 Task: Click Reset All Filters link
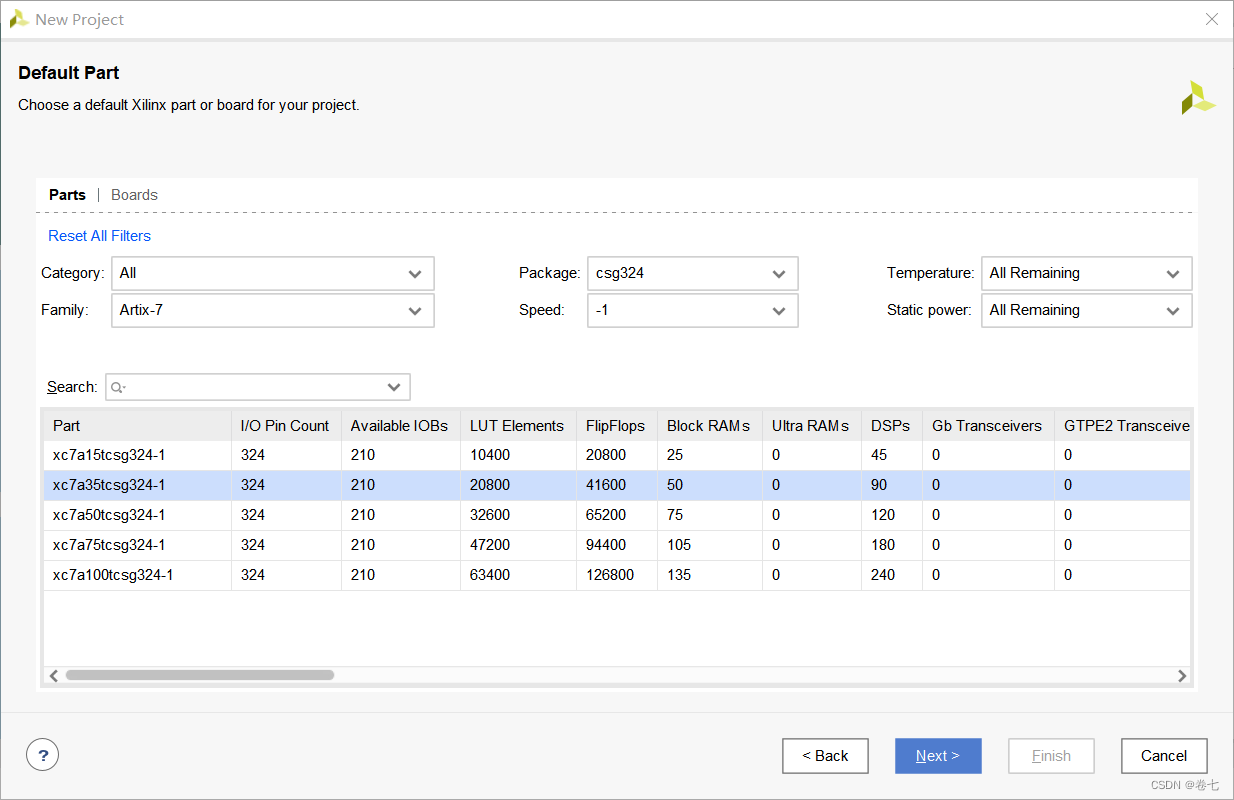[99, 236]
